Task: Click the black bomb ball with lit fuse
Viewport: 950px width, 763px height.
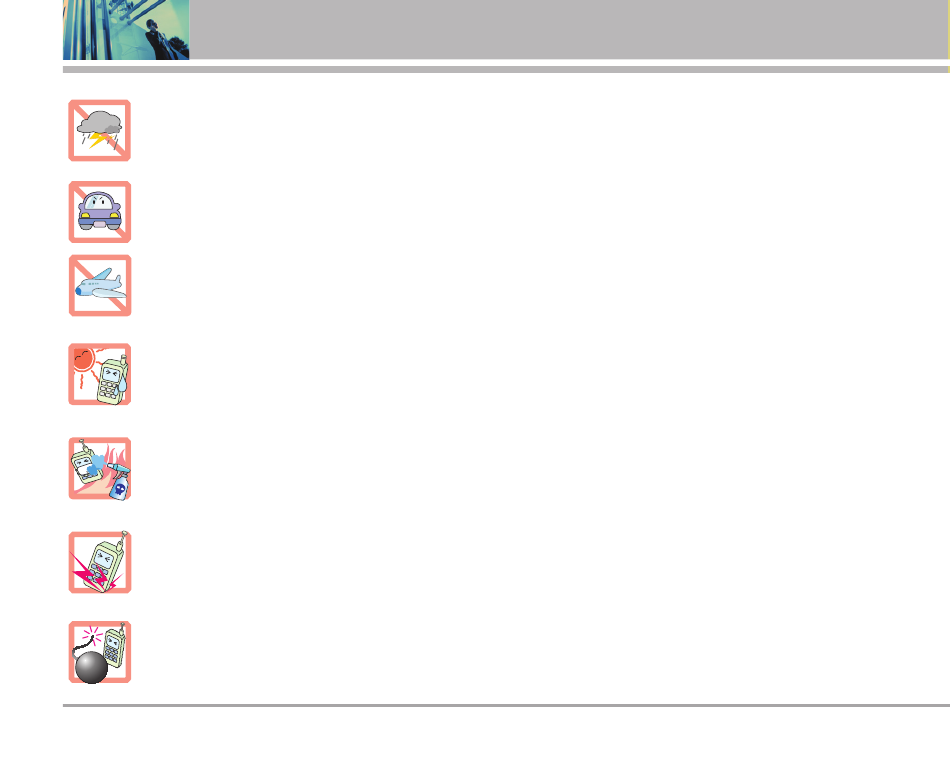Action: (x=91, y=665)
